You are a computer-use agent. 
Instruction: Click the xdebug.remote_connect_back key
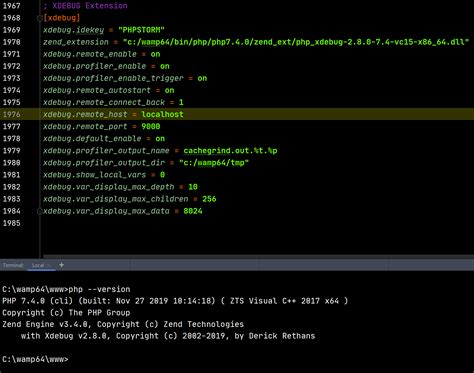tap(104, 102)
